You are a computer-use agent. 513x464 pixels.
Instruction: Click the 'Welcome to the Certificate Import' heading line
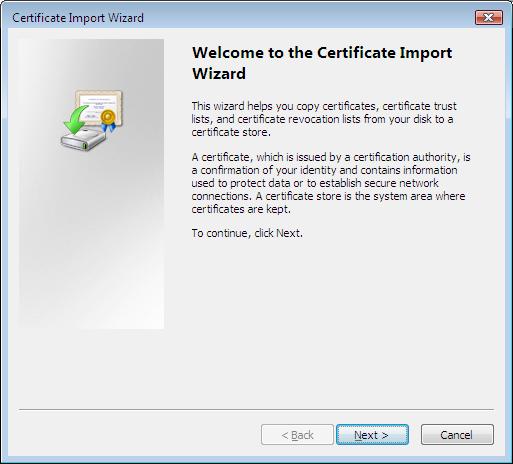click(x=322, y=53)
